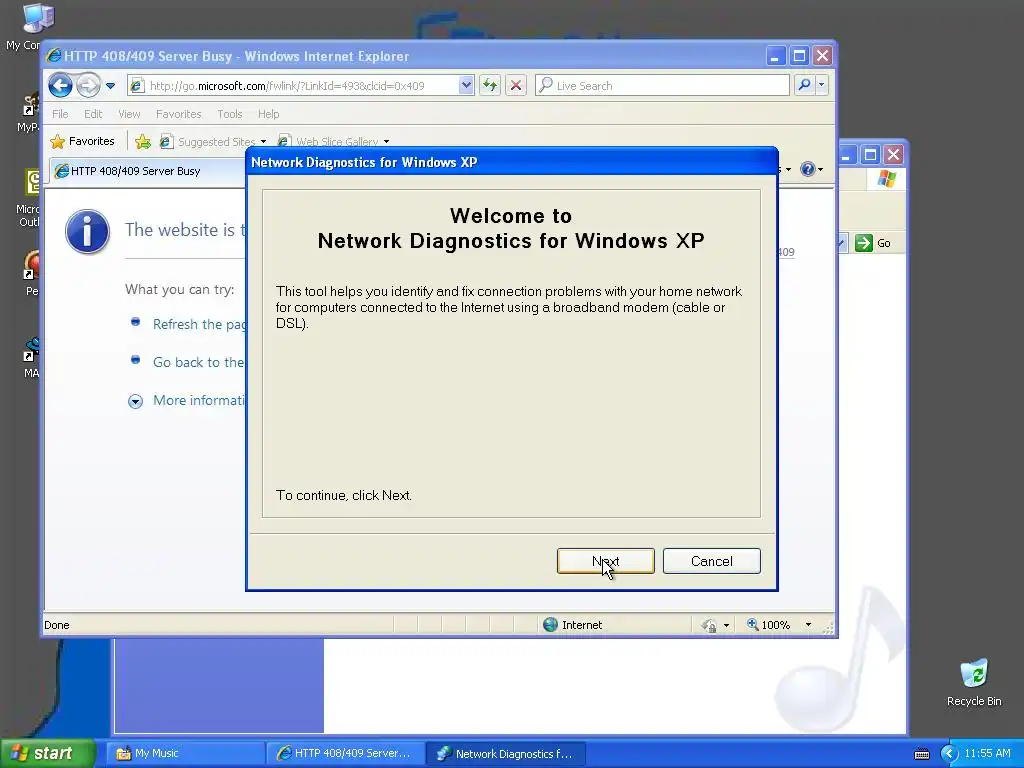Switch to HTTP 408/409 Server taskbar button
The height and width of the screenshot is (768, 1024).
(345, 754)
